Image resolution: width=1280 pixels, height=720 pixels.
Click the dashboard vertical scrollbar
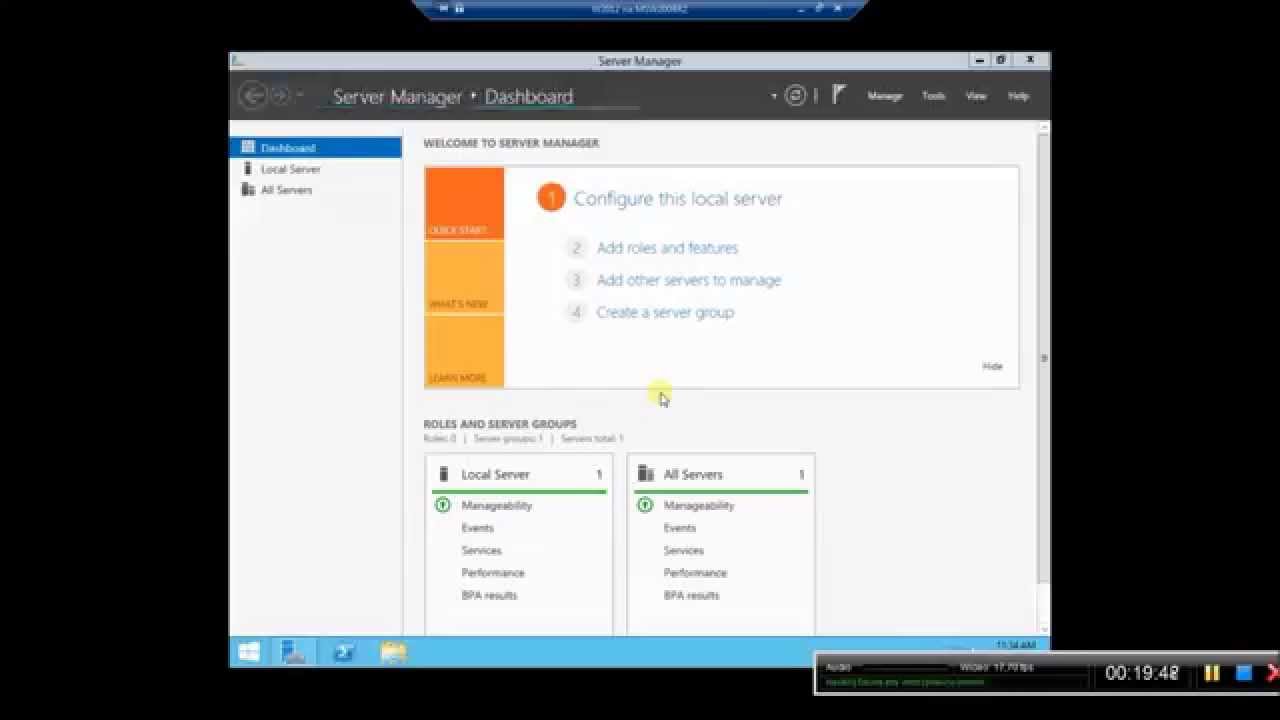[1045, 357]
